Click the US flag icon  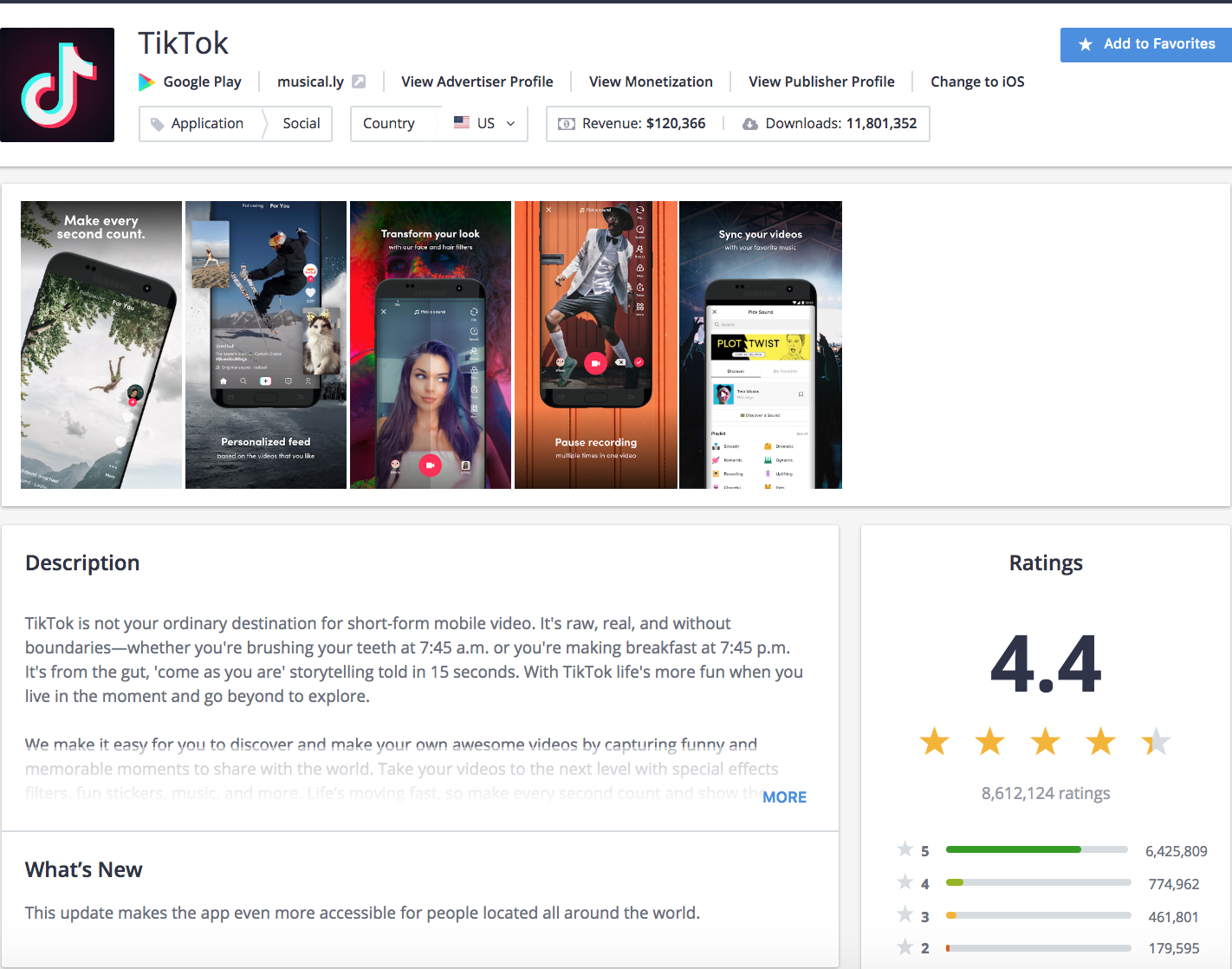point(462,122)
